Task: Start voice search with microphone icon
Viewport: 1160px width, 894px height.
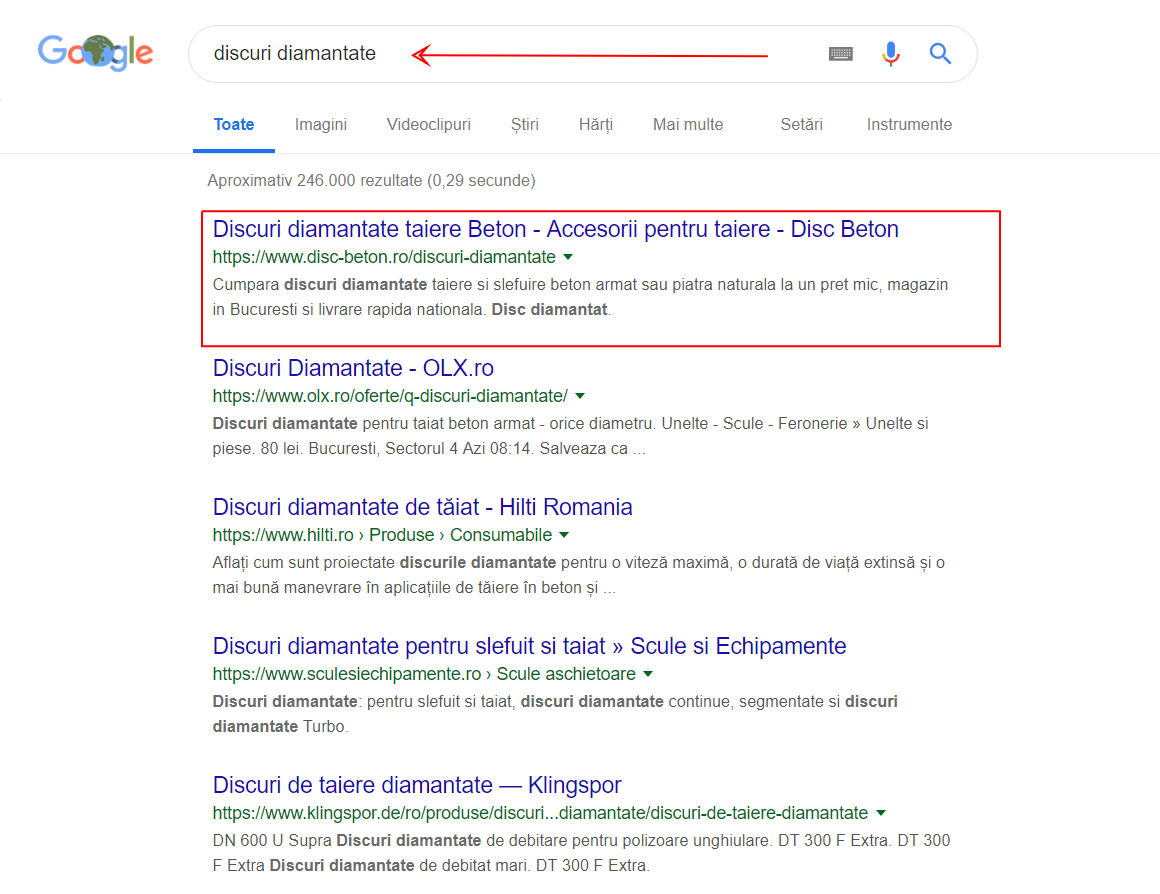Action: coord(891,54)
